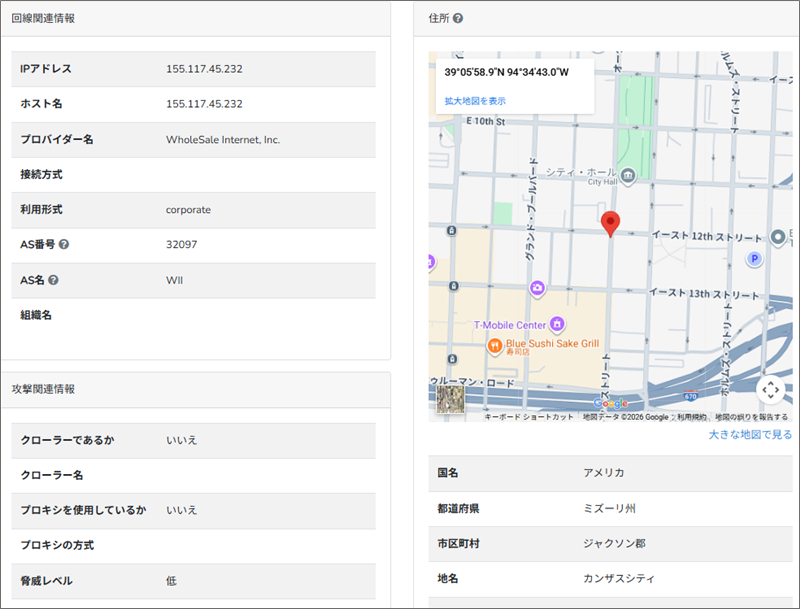Click the Blue Sushi Sake Grill restaurant icon

[x=494, y=346]
